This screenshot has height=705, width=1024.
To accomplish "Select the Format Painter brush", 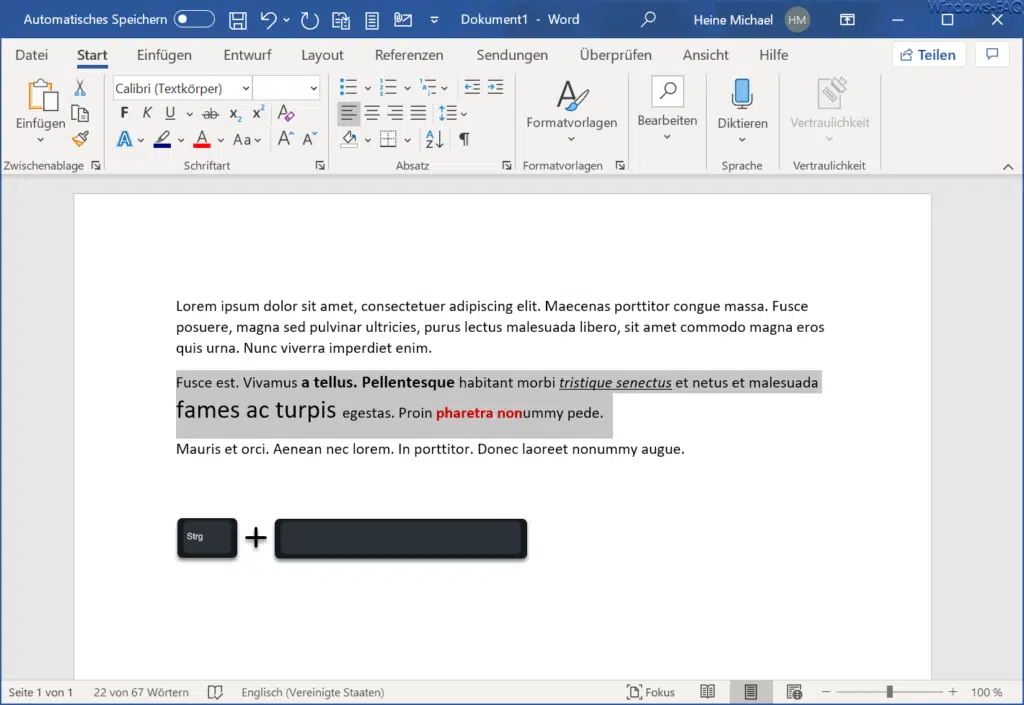I will [80, 139].
